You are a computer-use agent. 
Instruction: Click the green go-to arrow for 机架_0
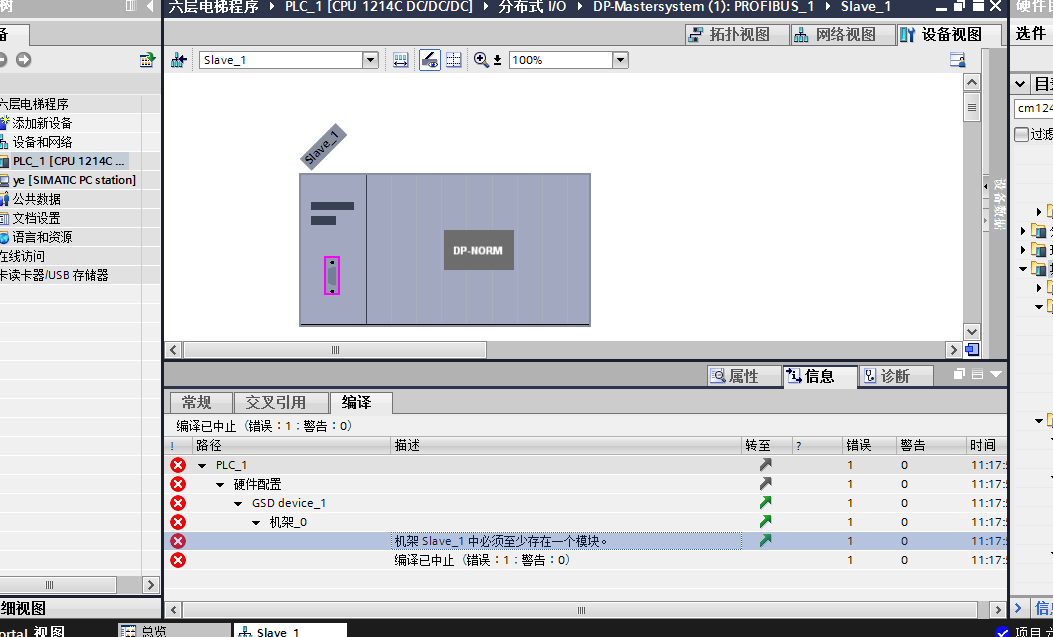click(766, 521)
